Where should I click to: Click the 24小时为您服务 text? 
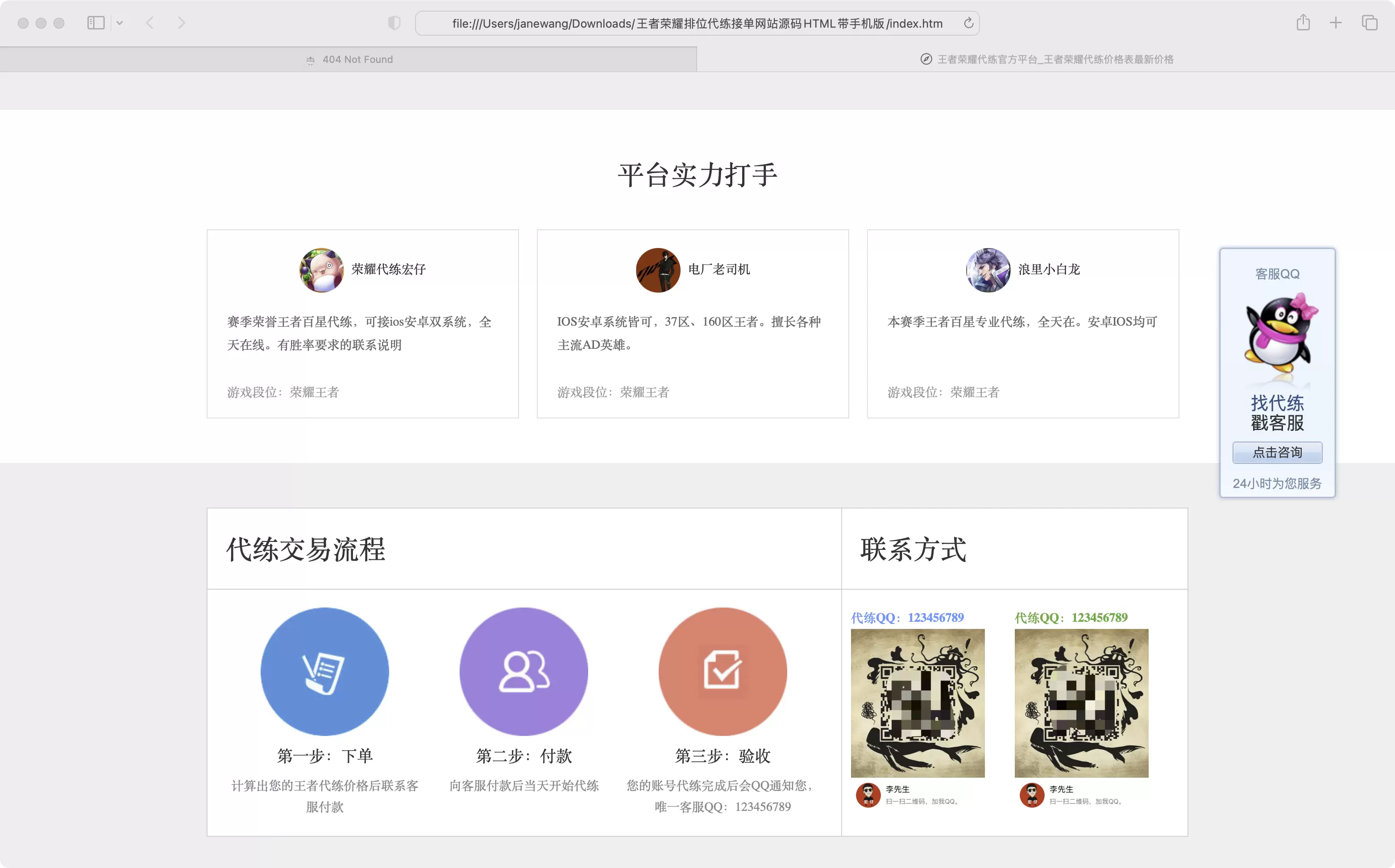[x=1277, y=484]
